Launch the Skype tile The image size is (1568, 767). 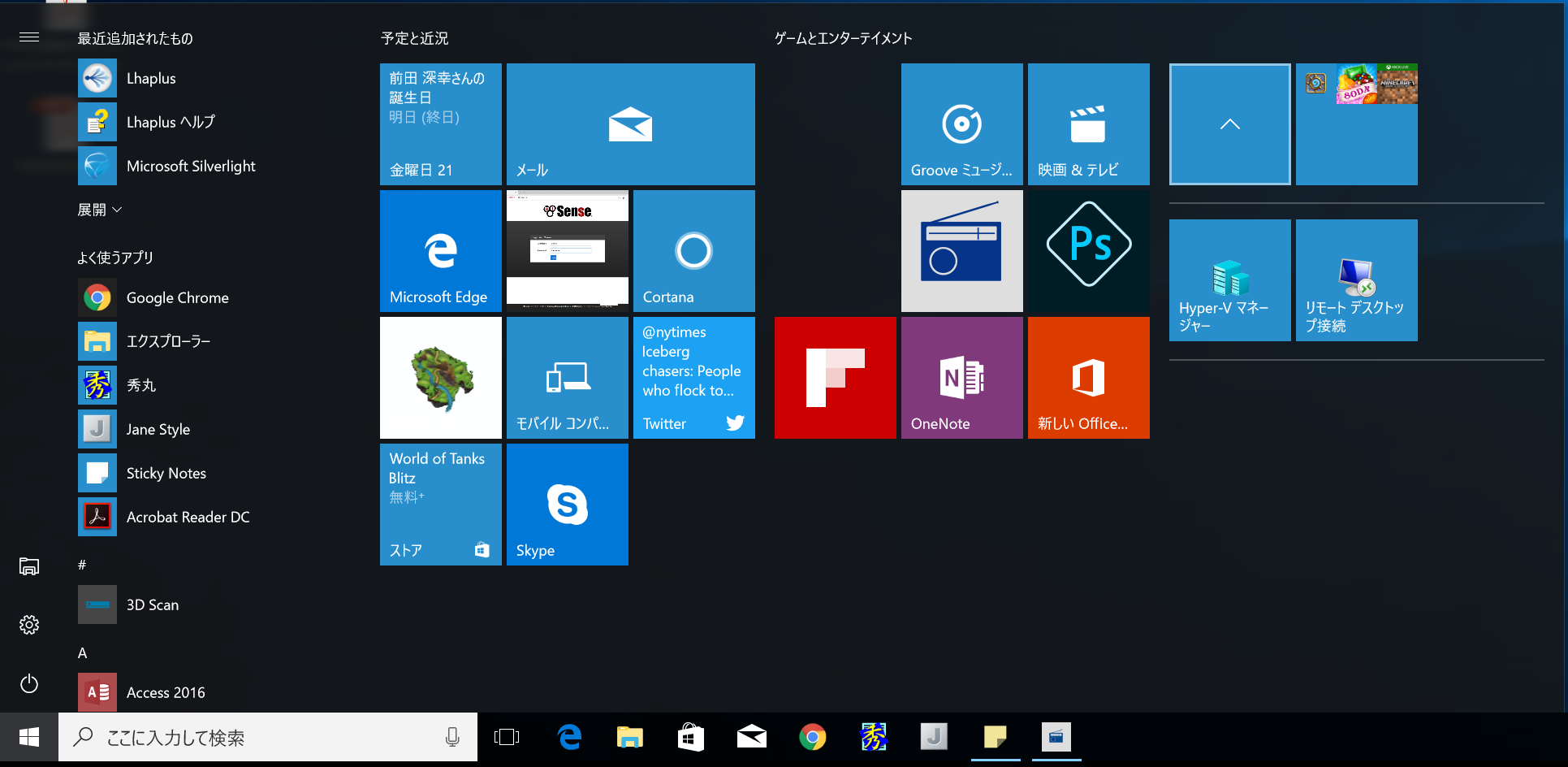tap(568, 505)
